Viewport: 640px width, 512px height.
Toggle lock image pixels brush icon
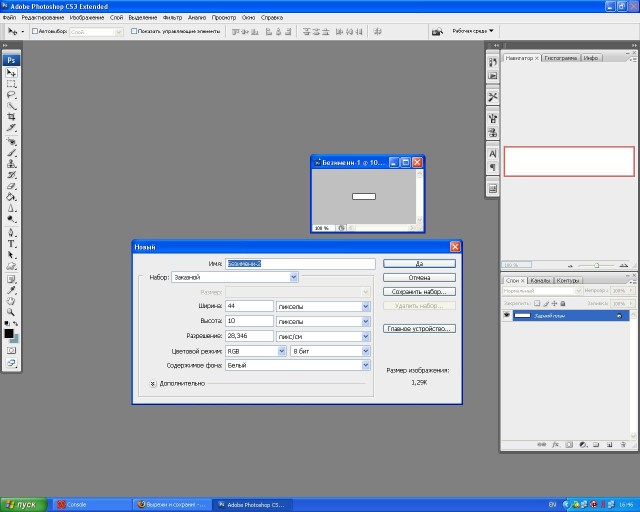546,303
